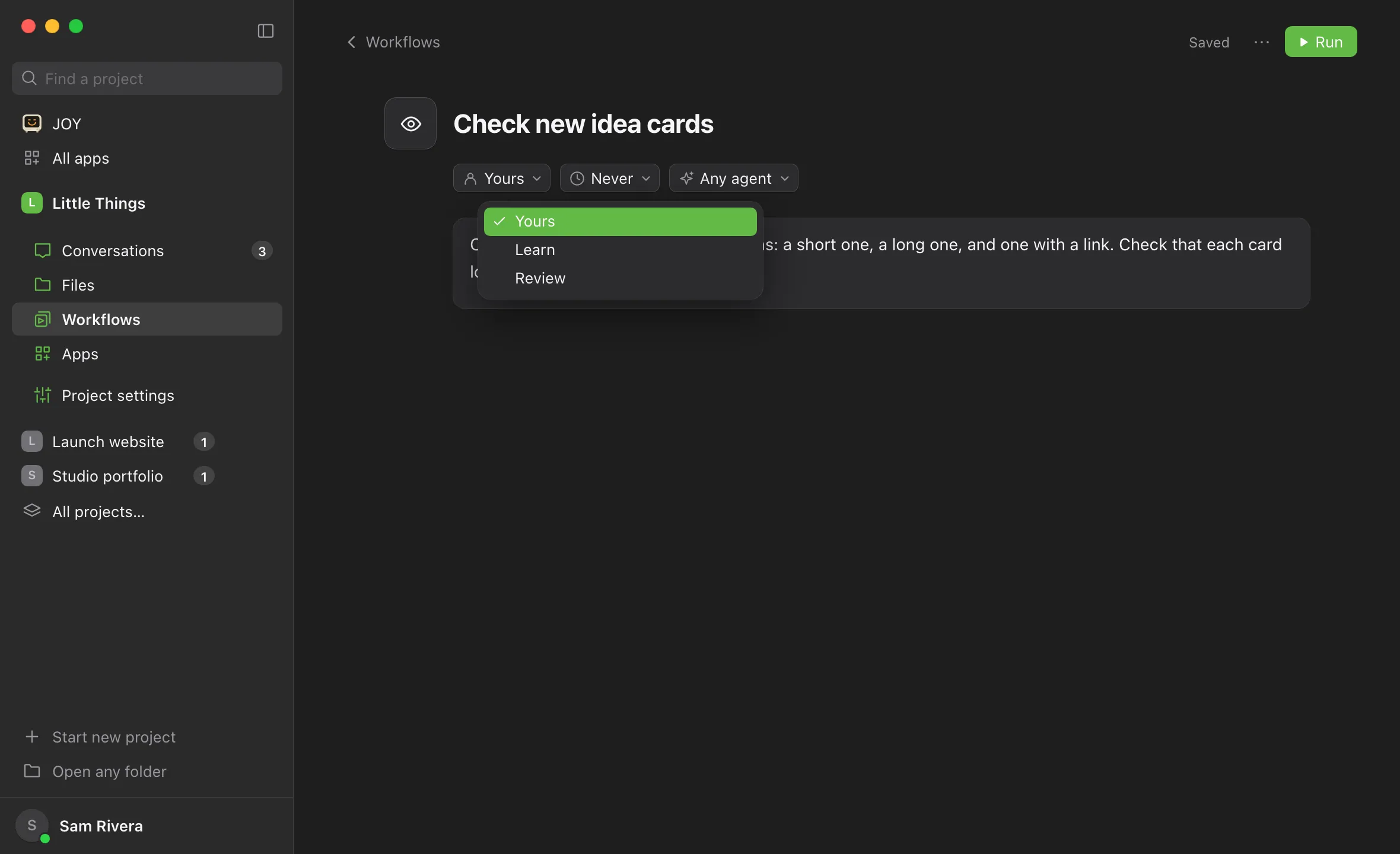The width and height of the screenshot is (1400, 854).
Task: Toggle the sidebar panel icon
Action: tap(265, 31)
